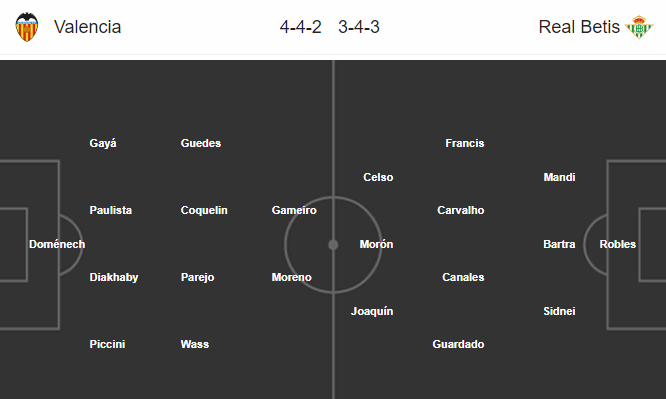Open the Real Betis team name link
The width and height of the screenshot is (666, 399).
[x=579, y=27]
